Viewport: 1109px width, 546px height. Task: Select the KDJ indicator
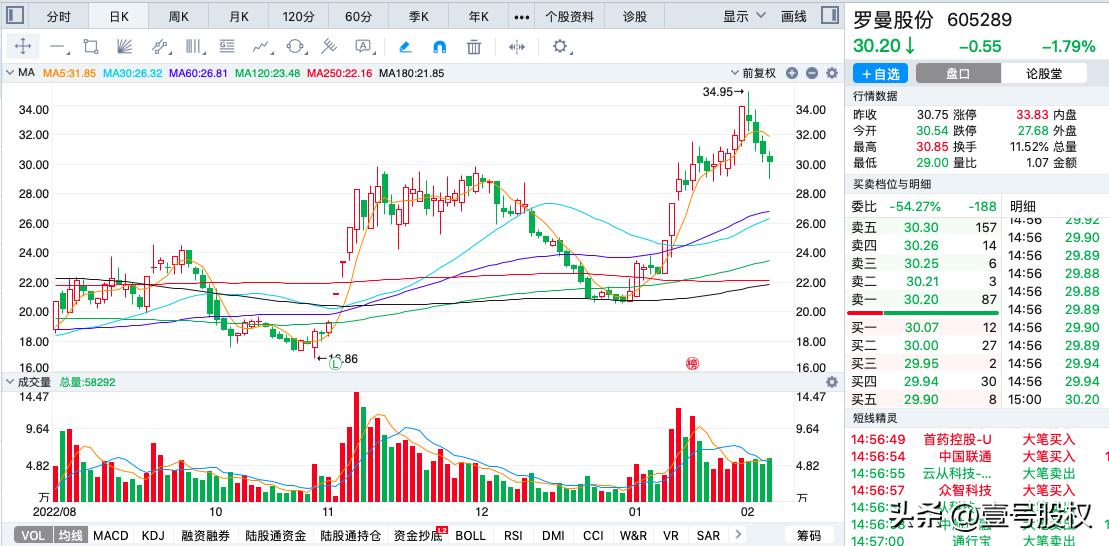(x=153, y=535)
